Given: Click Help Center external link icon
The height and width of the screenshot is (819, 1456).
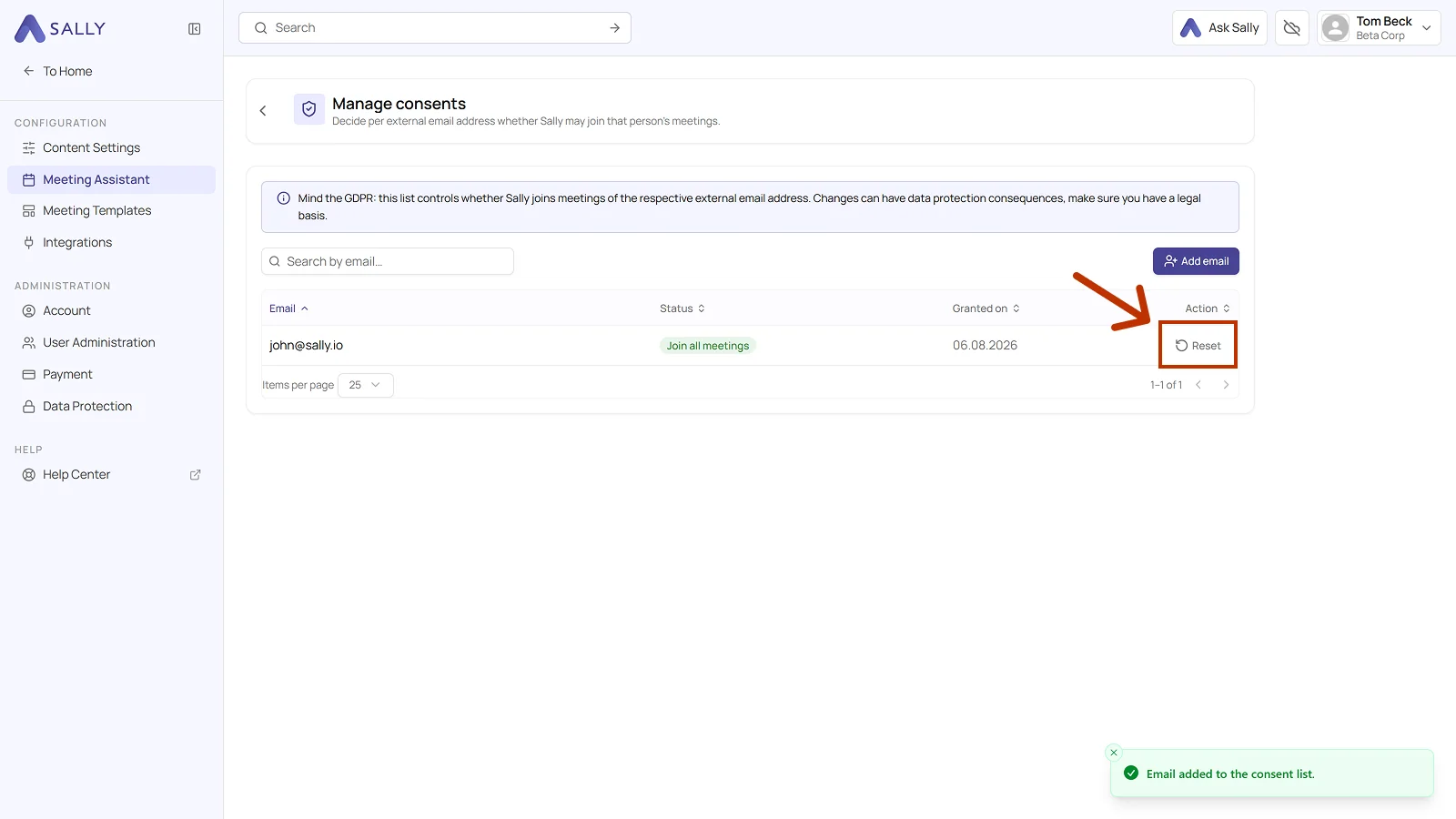Looking at the screenshot, I should click(195, 475).
